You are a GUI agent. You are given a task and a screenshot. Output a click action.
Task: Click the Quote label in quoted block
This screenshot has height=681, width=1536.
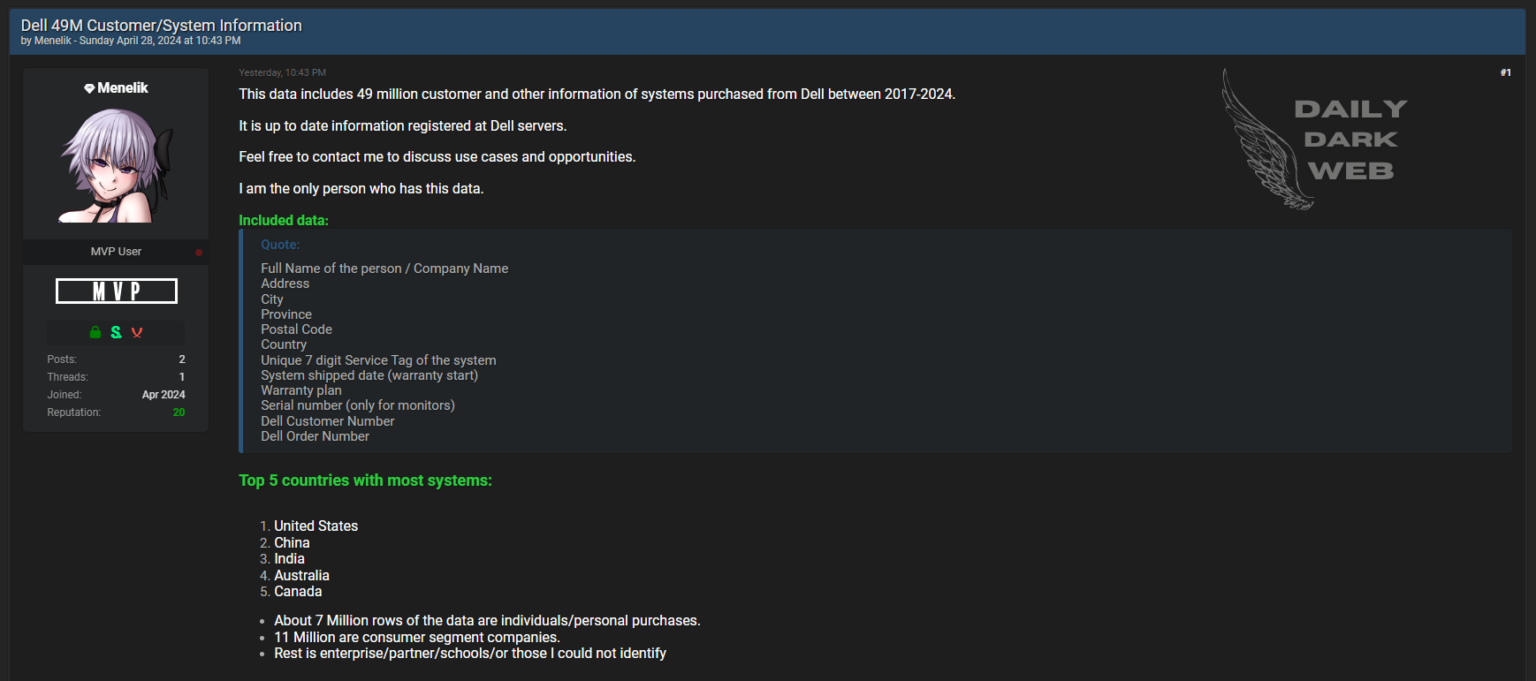(280, 244)
